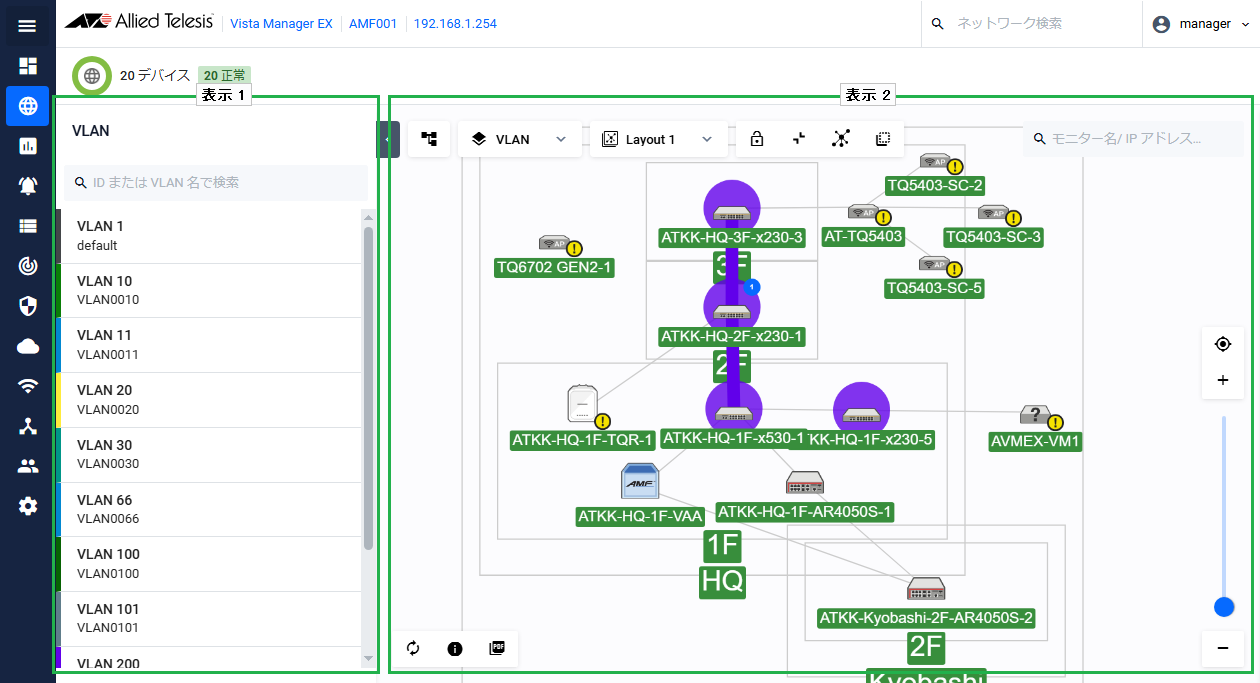The height and width of the screenshot is (683, 1260).
Task: Center the map with the locate icon
Action: (1222, 344)
